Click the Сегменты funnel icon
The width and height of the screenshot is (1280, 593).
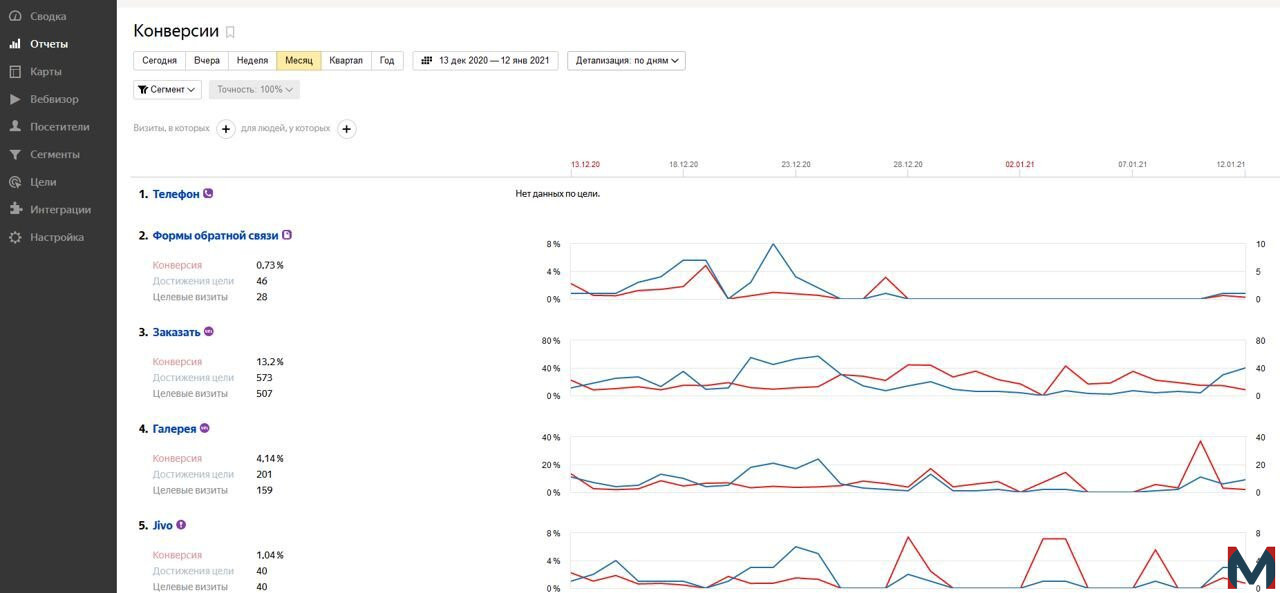(x=15, y=155)
